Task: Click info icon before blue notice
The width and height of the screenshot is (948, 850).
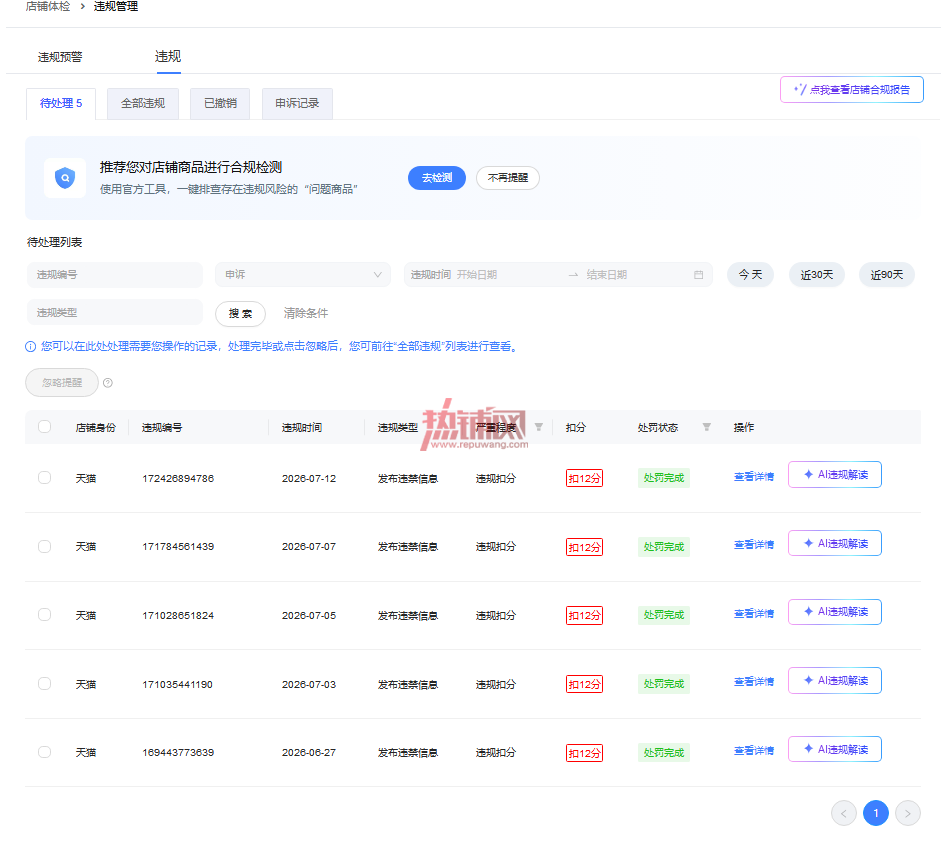Action: pyautogui.click(x=30, y=346)
